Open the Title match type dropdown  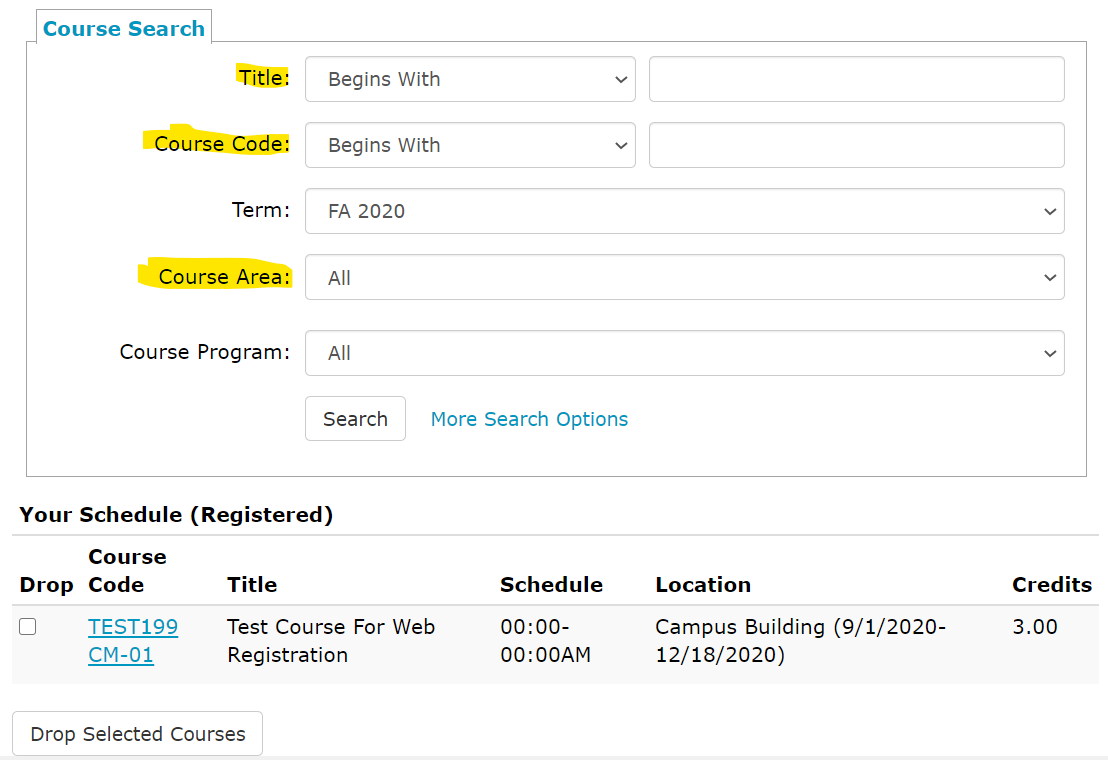[470, 80]
